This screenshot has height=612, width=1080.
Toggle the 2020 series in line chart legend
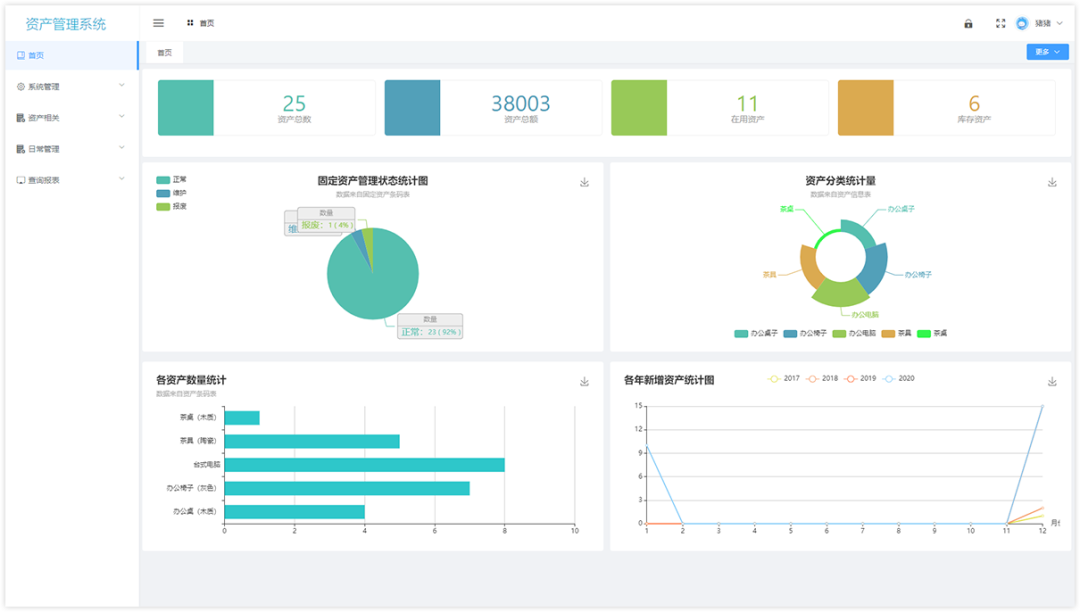[x=899, y=379]
